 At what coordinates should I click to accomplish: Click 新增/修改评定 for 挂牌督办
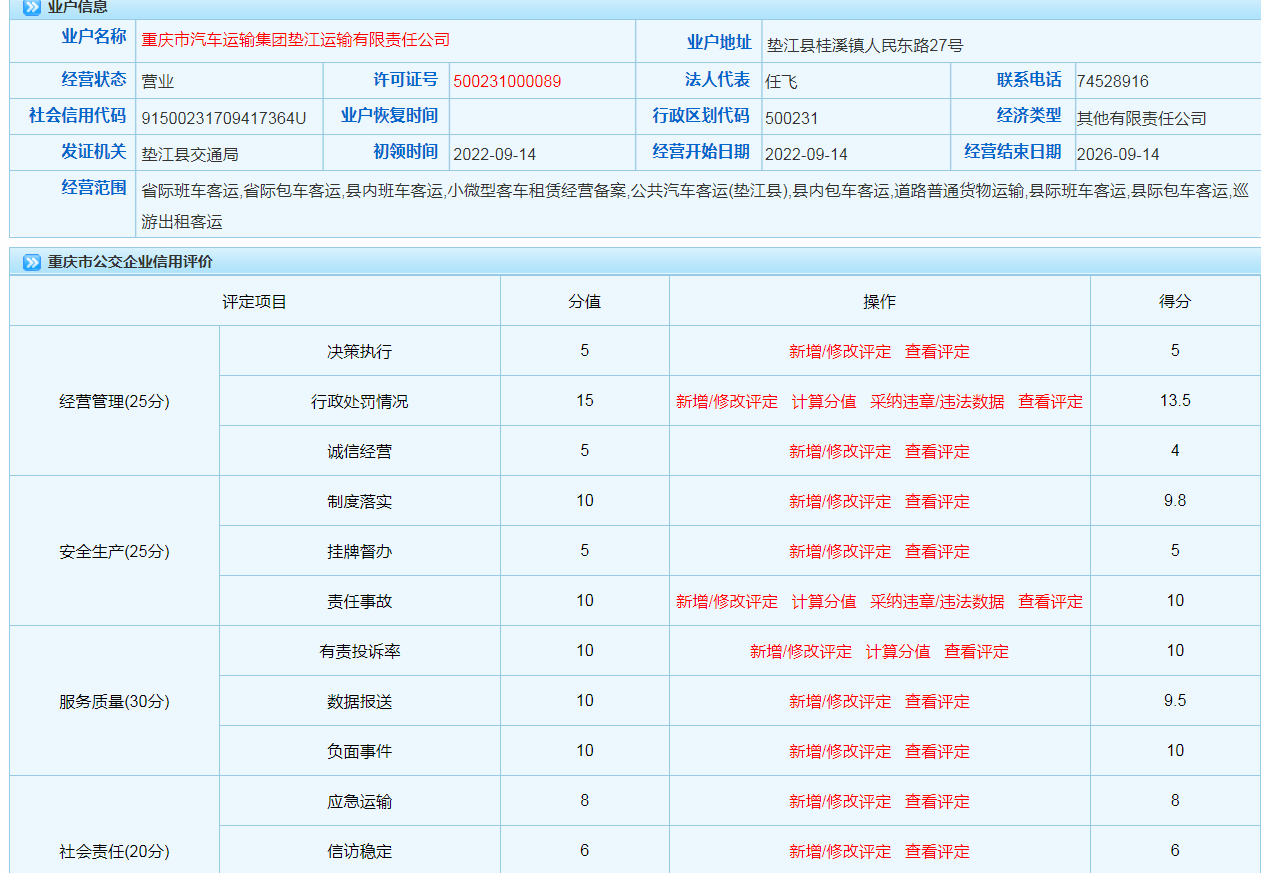[840, 551]
